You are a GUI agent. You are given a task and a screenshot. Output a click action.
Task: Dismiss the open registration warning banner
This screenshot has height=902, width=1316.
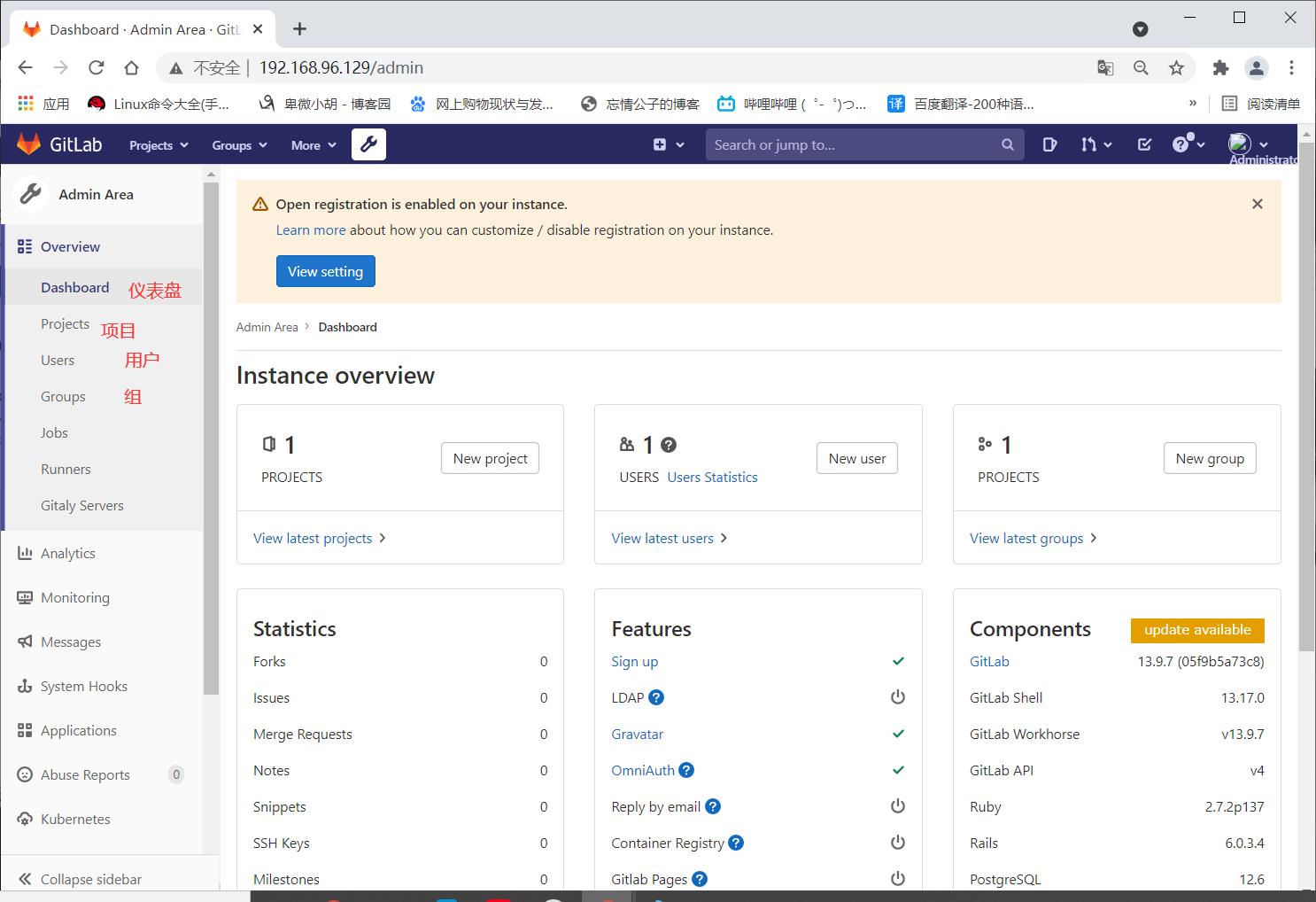pos(1257,204)
